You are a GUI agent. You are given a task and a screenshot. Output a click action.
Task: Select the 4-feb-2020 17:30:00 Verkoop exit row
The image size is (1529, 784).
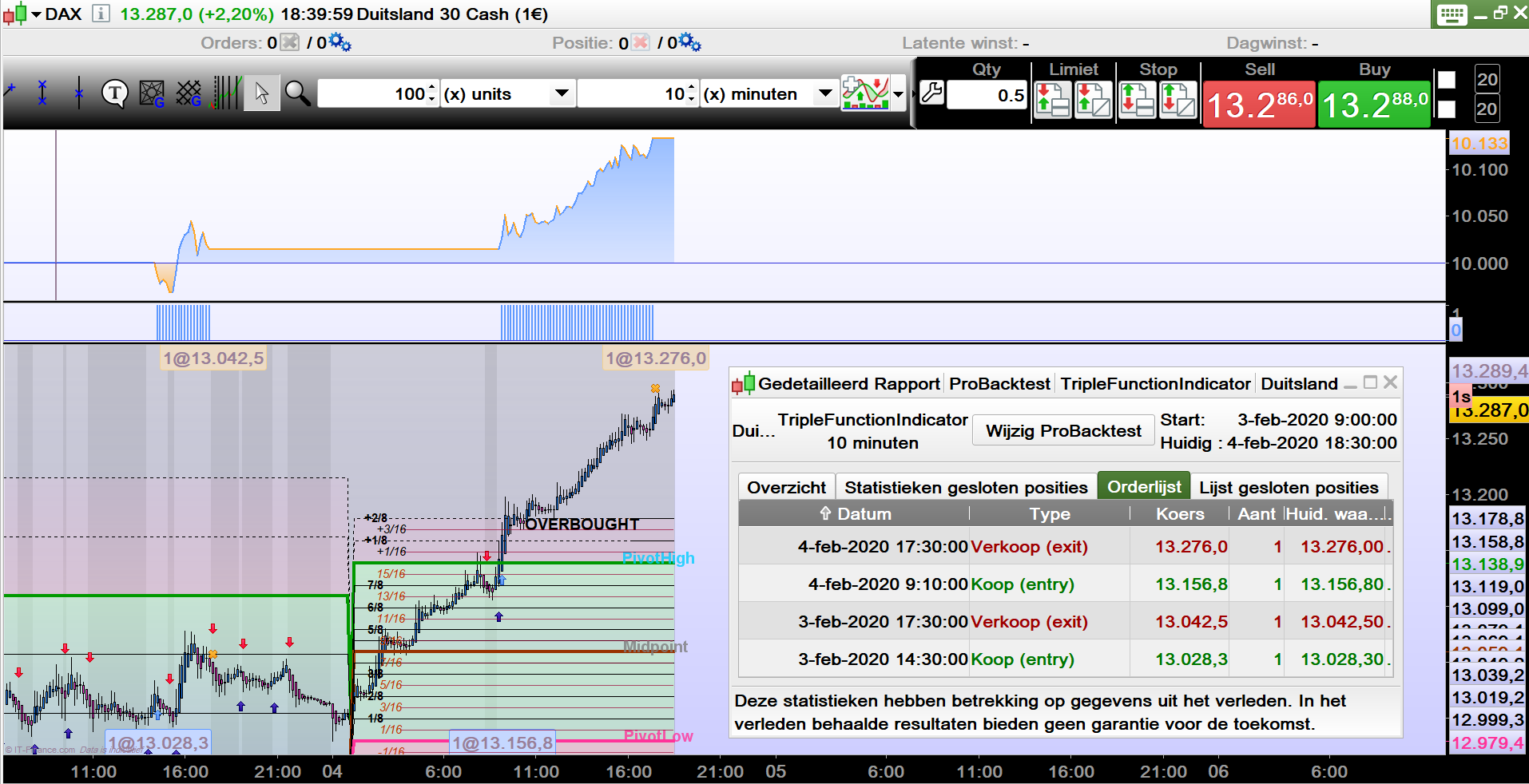pos(1066,547)
